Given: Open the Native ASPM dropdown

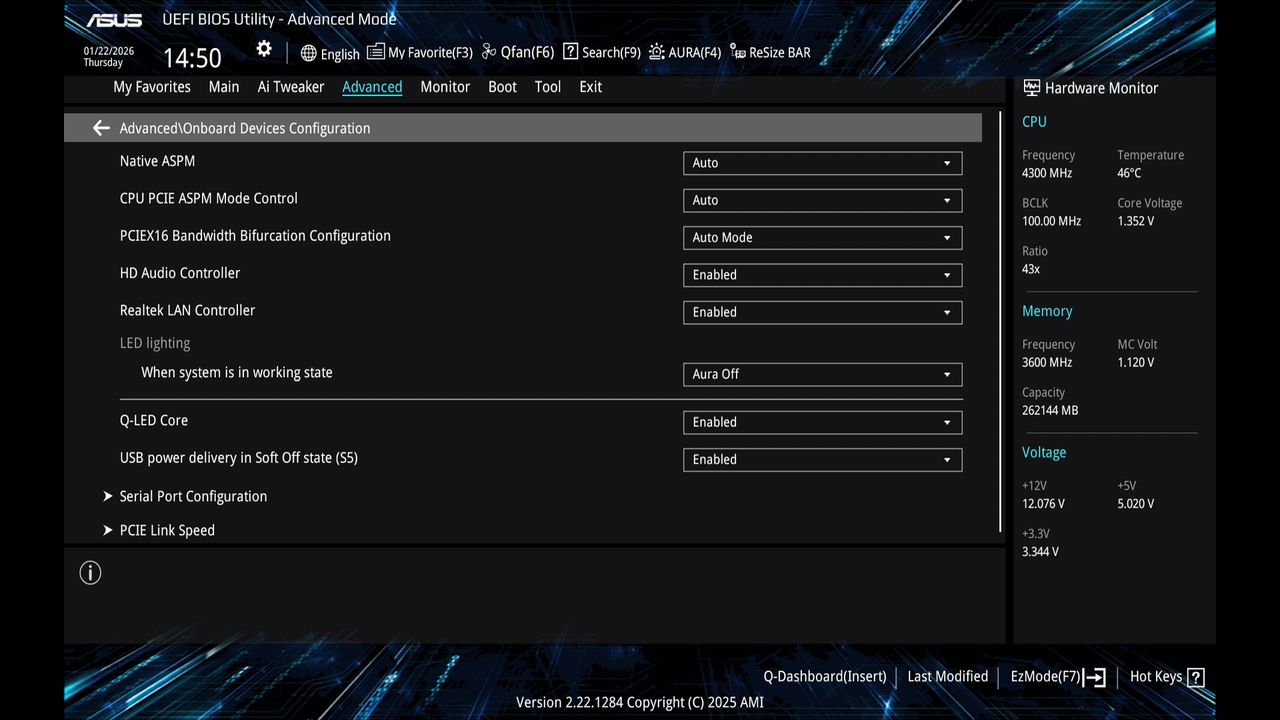Looking at the screenshot, I should coord(822,162).
